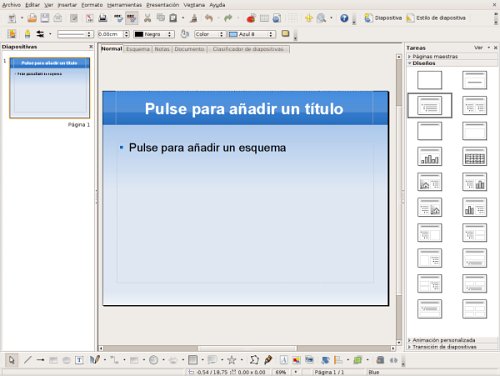Insert an image from file in drawing toolbar
Viewport: 500px width, 376px height.
[296, 360]
